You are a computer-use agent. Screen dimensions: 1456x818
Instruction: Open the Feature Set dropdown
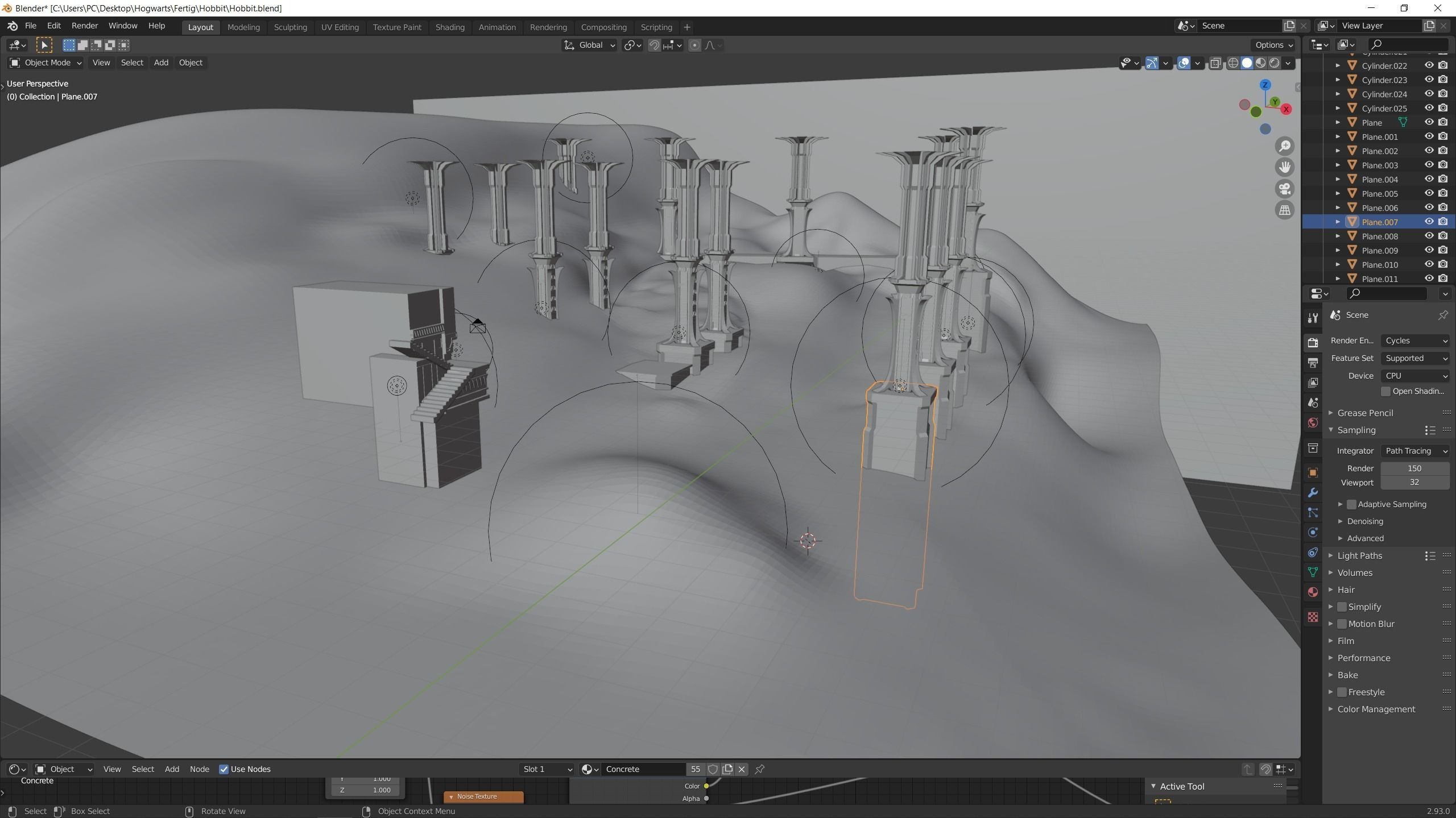[1415, 358]
